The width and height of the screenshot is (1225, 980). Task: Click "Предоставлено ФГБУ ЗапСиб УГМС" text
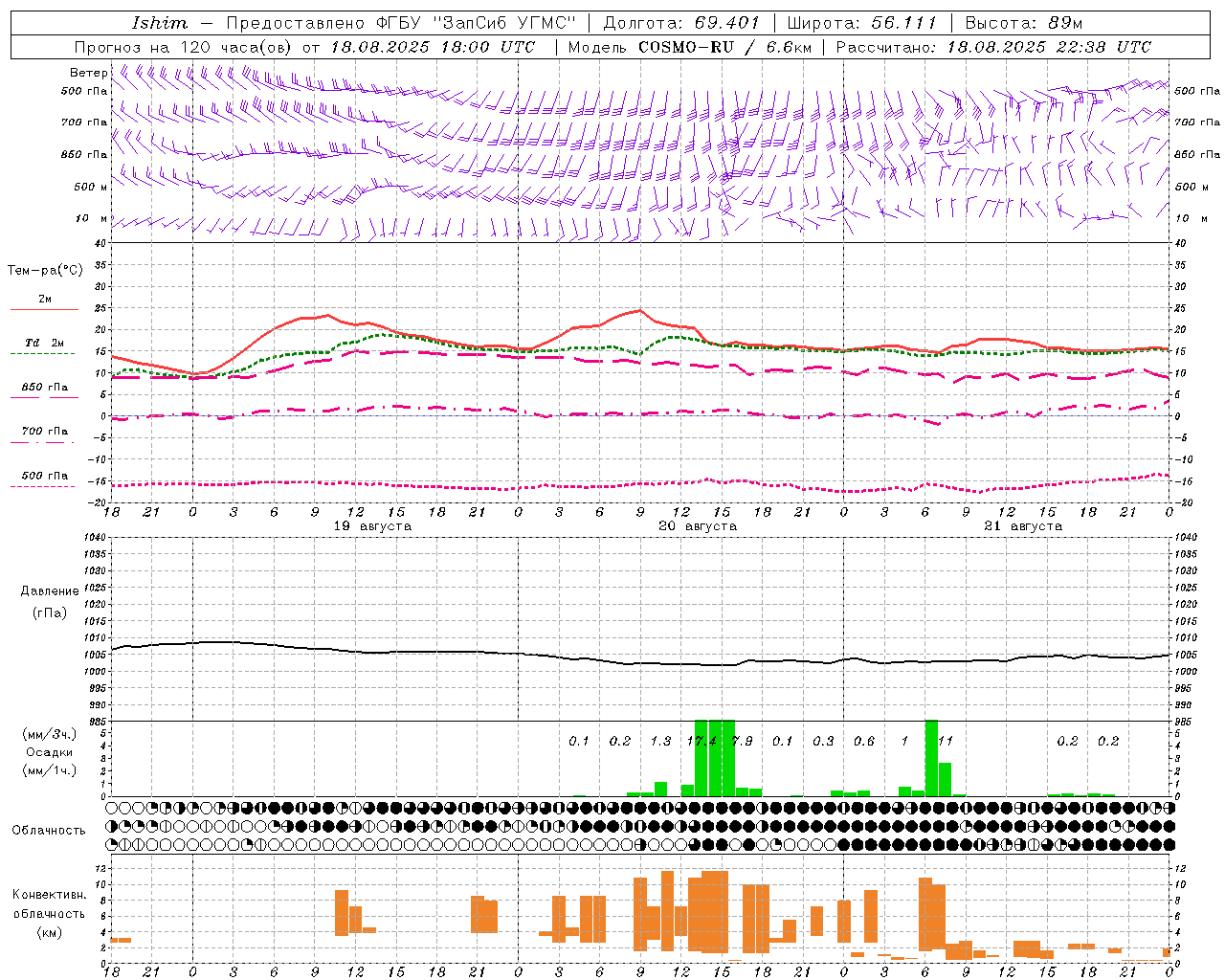coord(401,23)
